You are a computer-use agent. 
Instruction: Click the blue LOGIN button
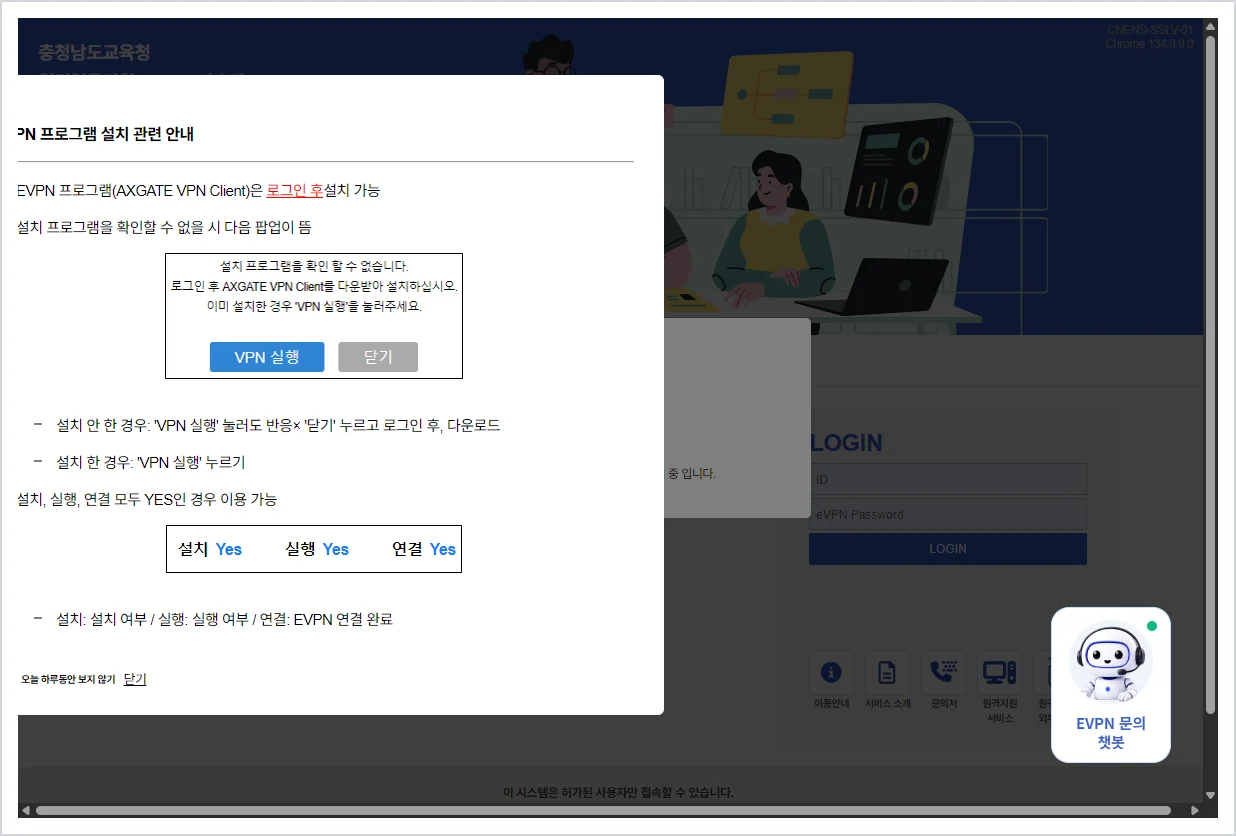pos(948,549)
